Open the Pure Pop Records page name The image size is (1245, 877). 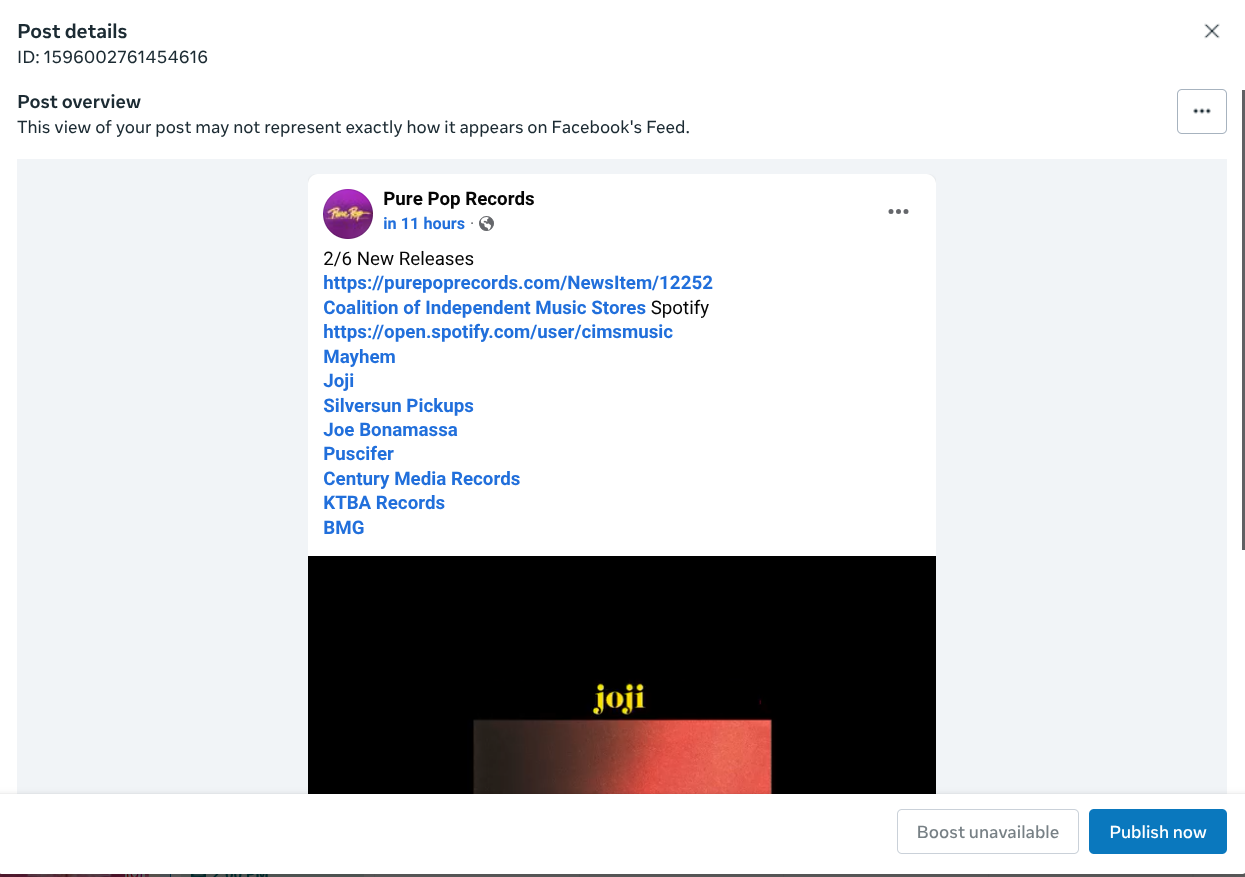[458, 199]
